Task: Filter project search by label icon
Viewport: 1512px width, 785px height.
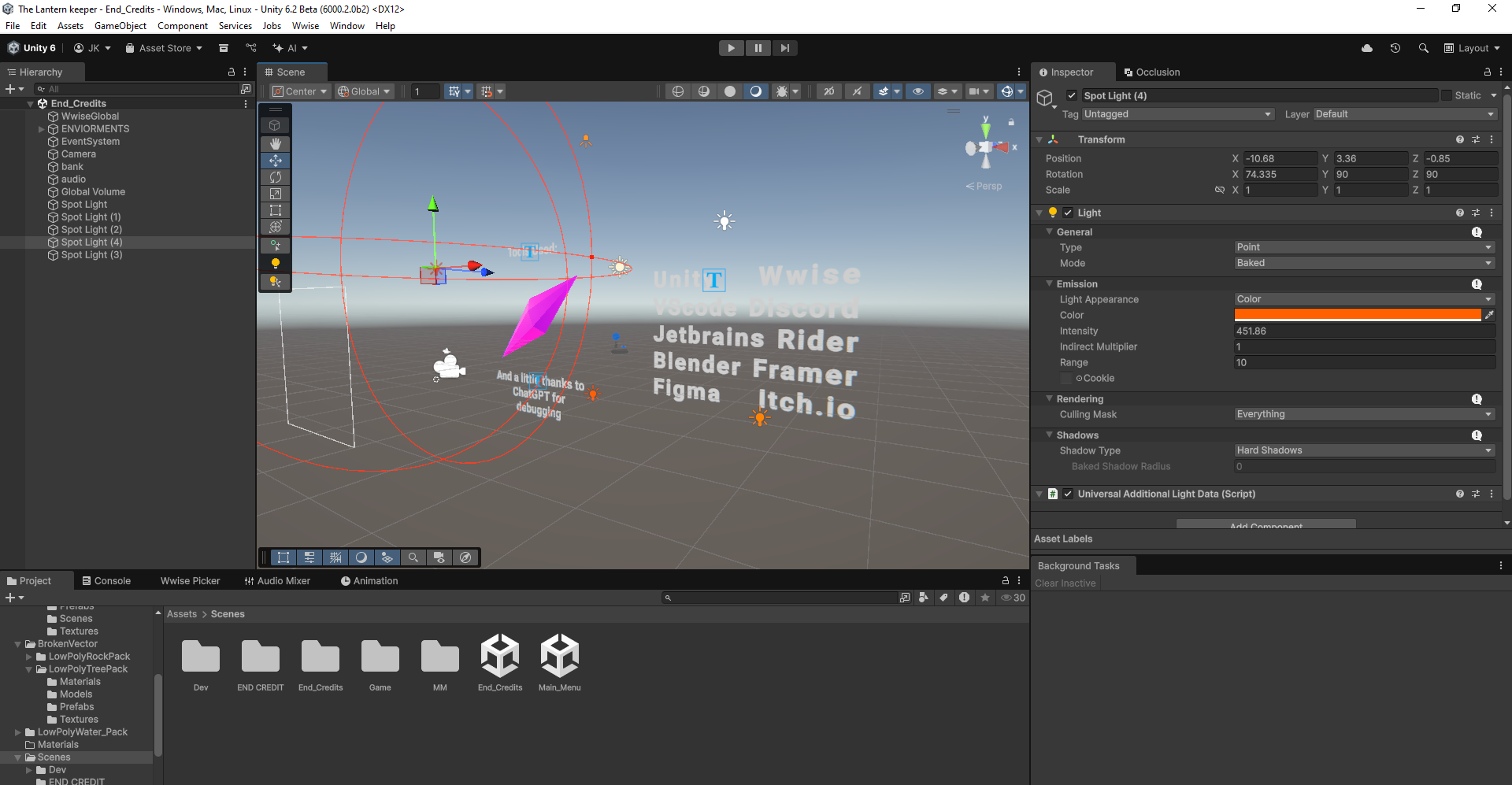Action: (943, 598)
